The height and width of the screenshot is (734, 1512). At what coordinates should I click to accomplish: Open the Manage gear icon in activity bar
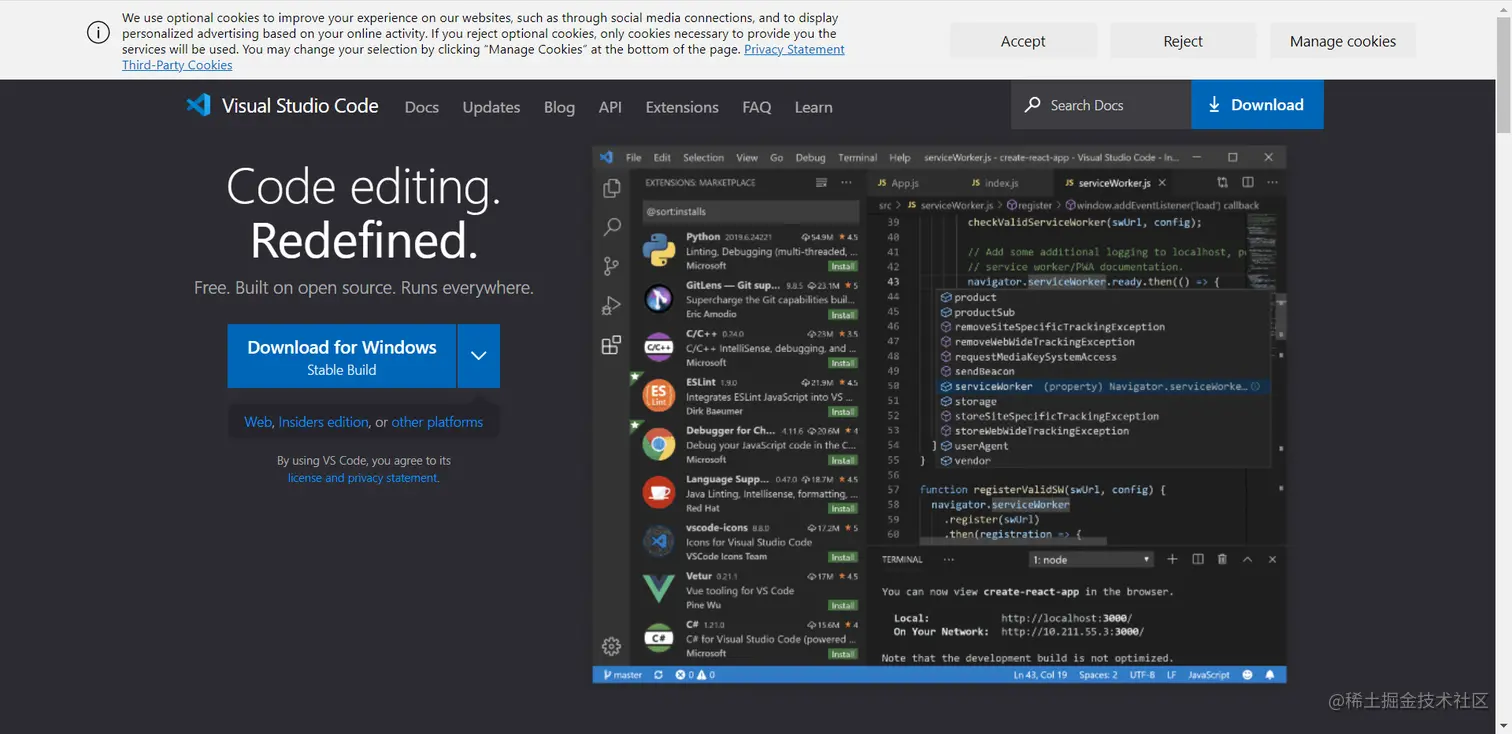pyautogui.click(x=611, y=646)
